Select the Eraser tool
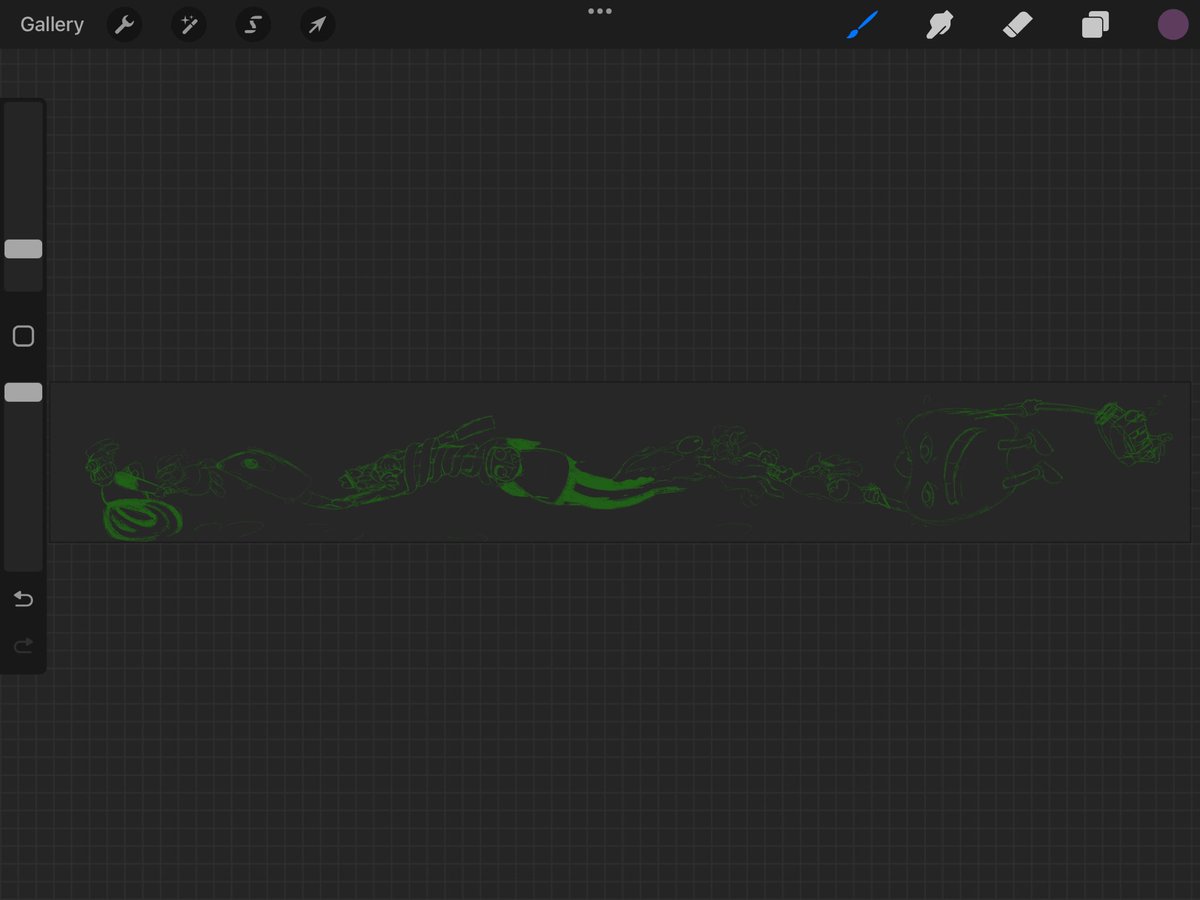Viewport: 1200px width, 900px height. tap(1017, 25)
